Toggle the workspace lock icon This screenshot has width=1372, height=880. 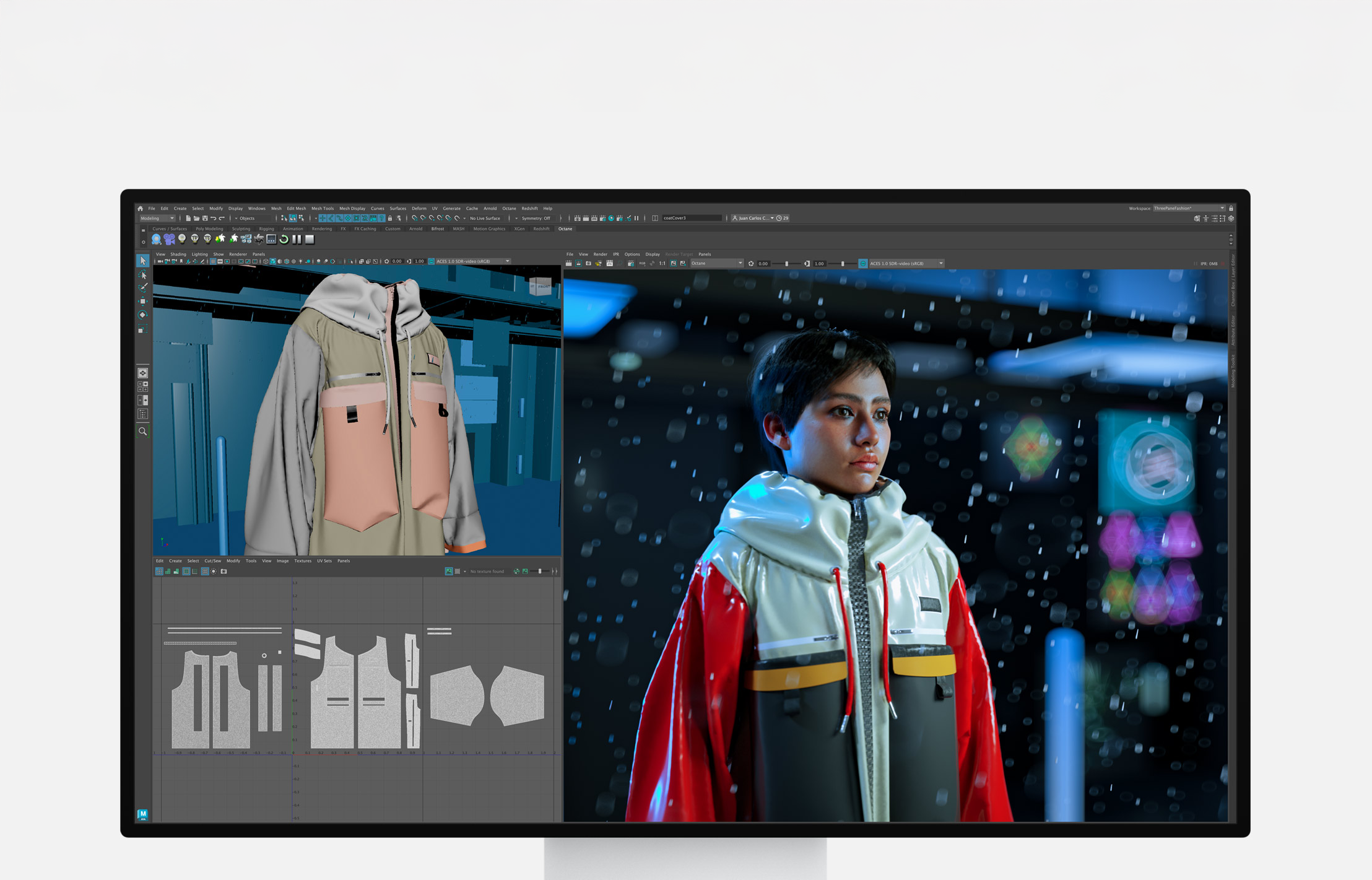coord(1231,209)
